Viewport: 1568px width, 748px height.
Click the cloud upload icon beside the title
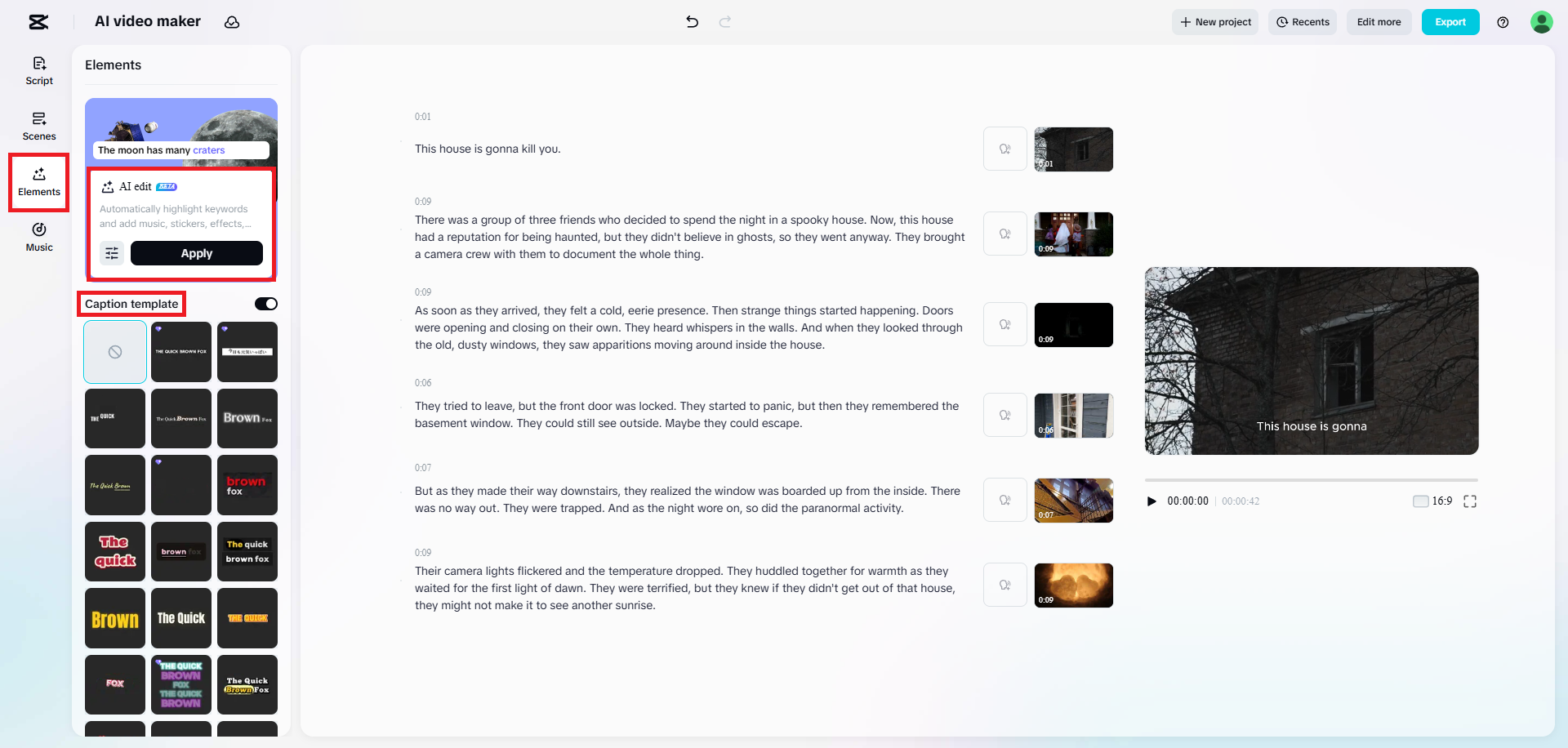pyautogui.click(x=232, y=22)
